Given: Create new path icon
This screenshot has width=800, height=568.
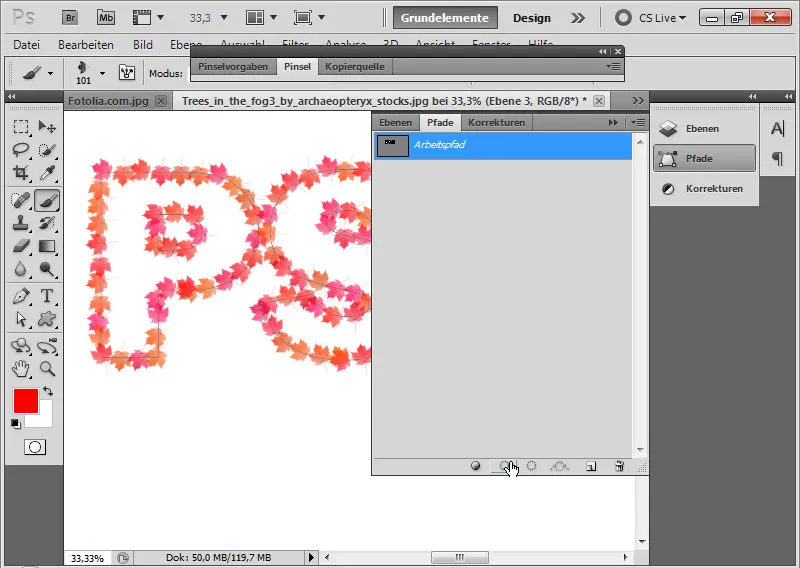Looking at the screenshot, I should [591, 466].
